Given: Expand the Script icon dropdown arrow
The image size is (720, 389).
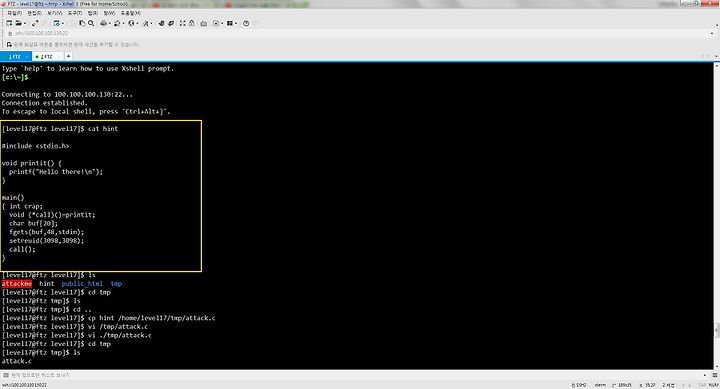Looking at the screenshot, I should (222, 23).
